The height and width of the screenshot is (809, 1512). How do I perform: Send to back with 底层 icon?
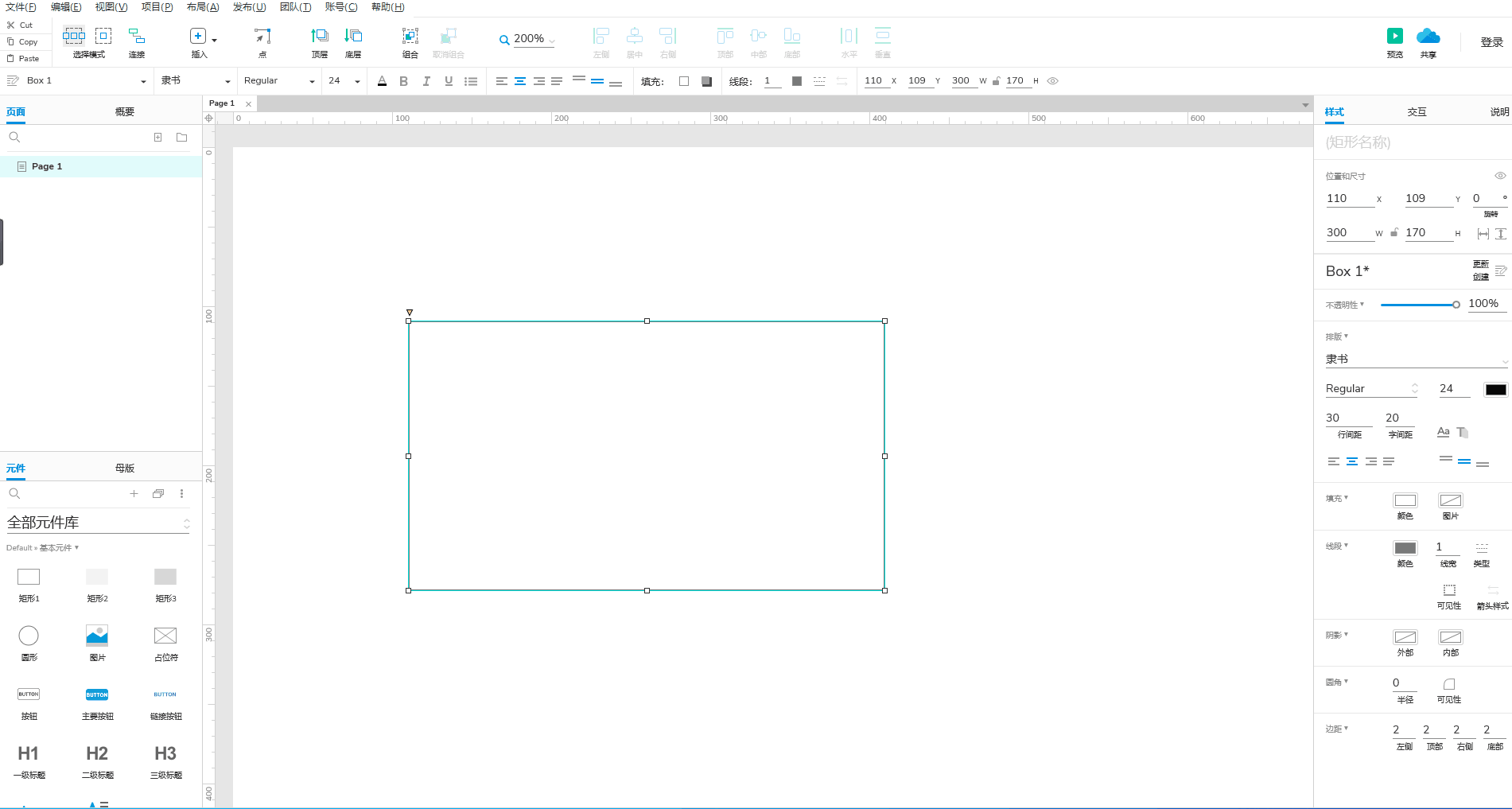pyautogui.click(x=353, y=37)
